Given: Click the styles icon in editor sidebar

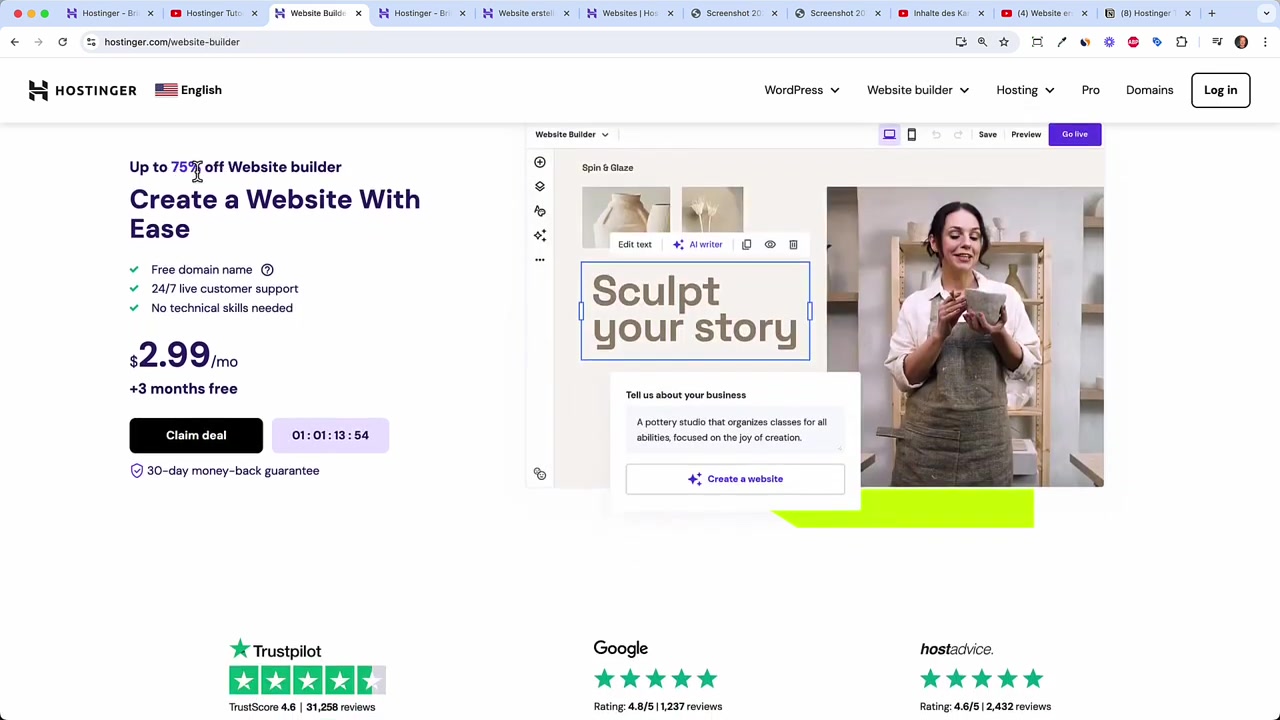Looking at the screenshot, I should point(540,211).
